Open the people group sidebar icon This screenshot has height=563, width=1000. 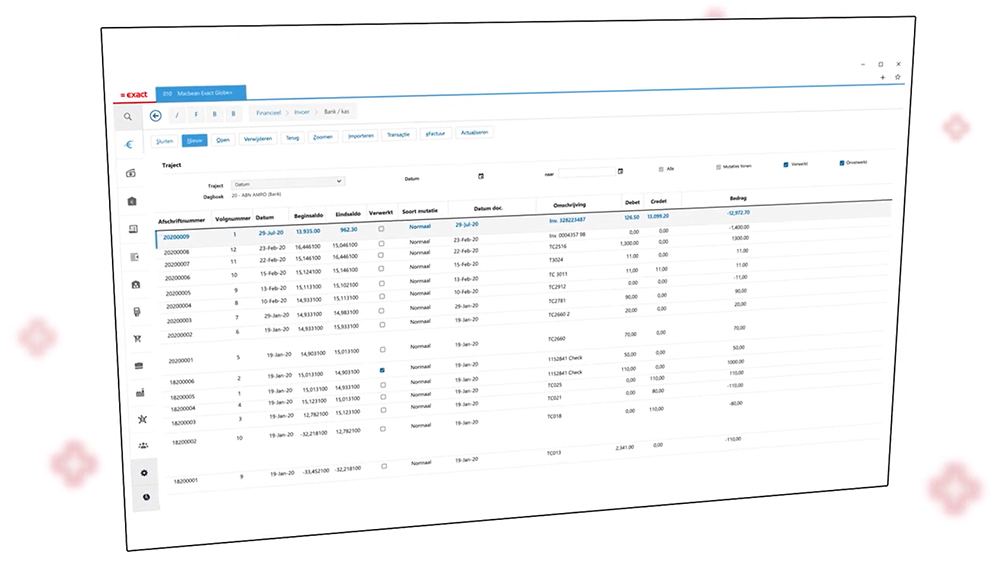tap(142, 445)
